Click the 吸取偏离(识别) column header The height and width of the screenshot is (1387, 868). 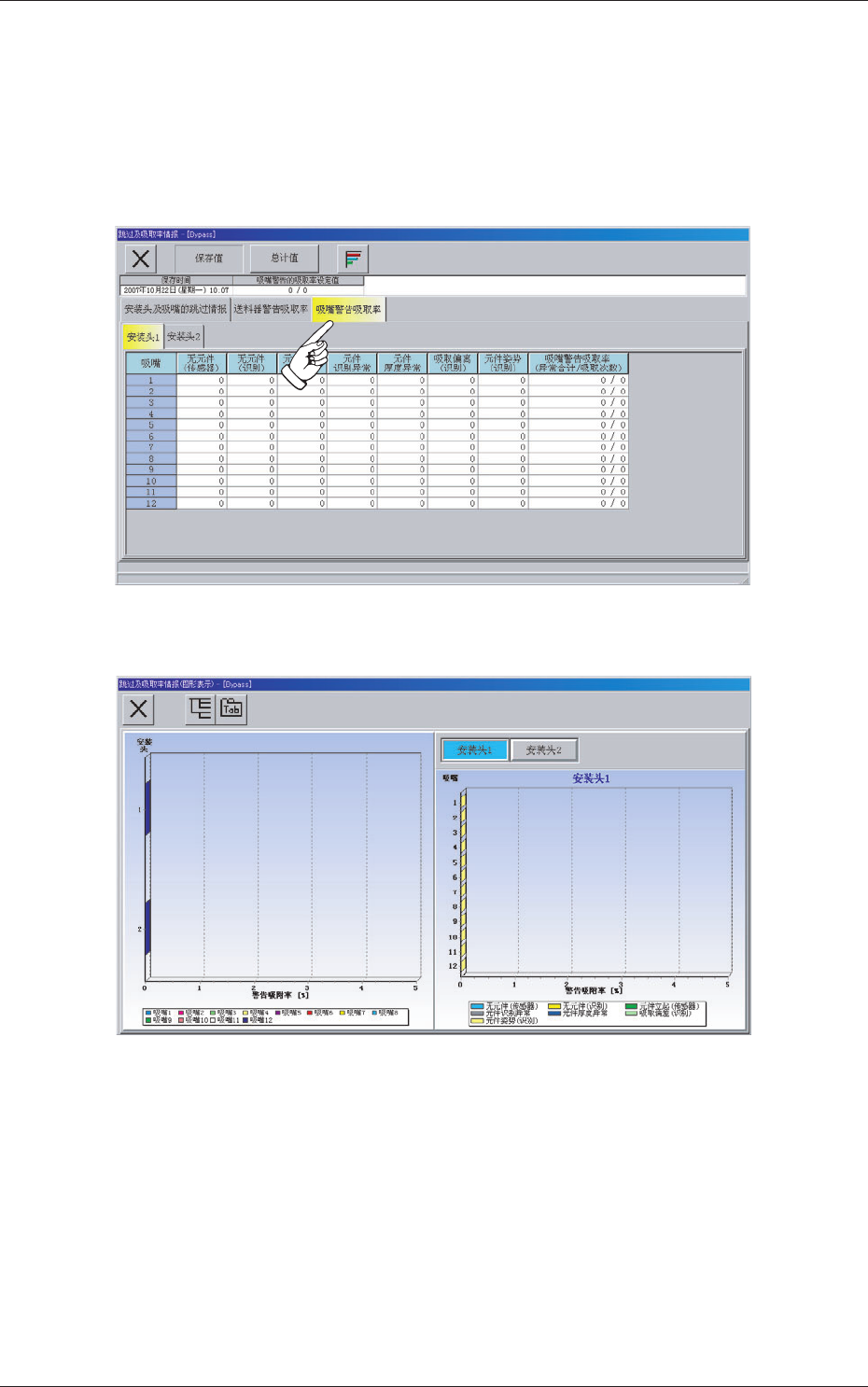[453, 363]
